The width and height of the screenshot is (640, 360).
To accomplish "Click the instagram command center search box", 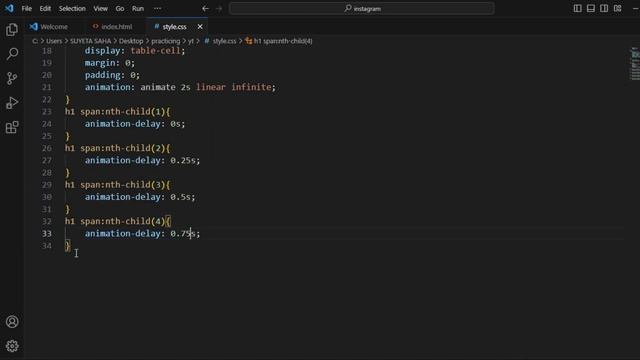I will tap(362, 8).
